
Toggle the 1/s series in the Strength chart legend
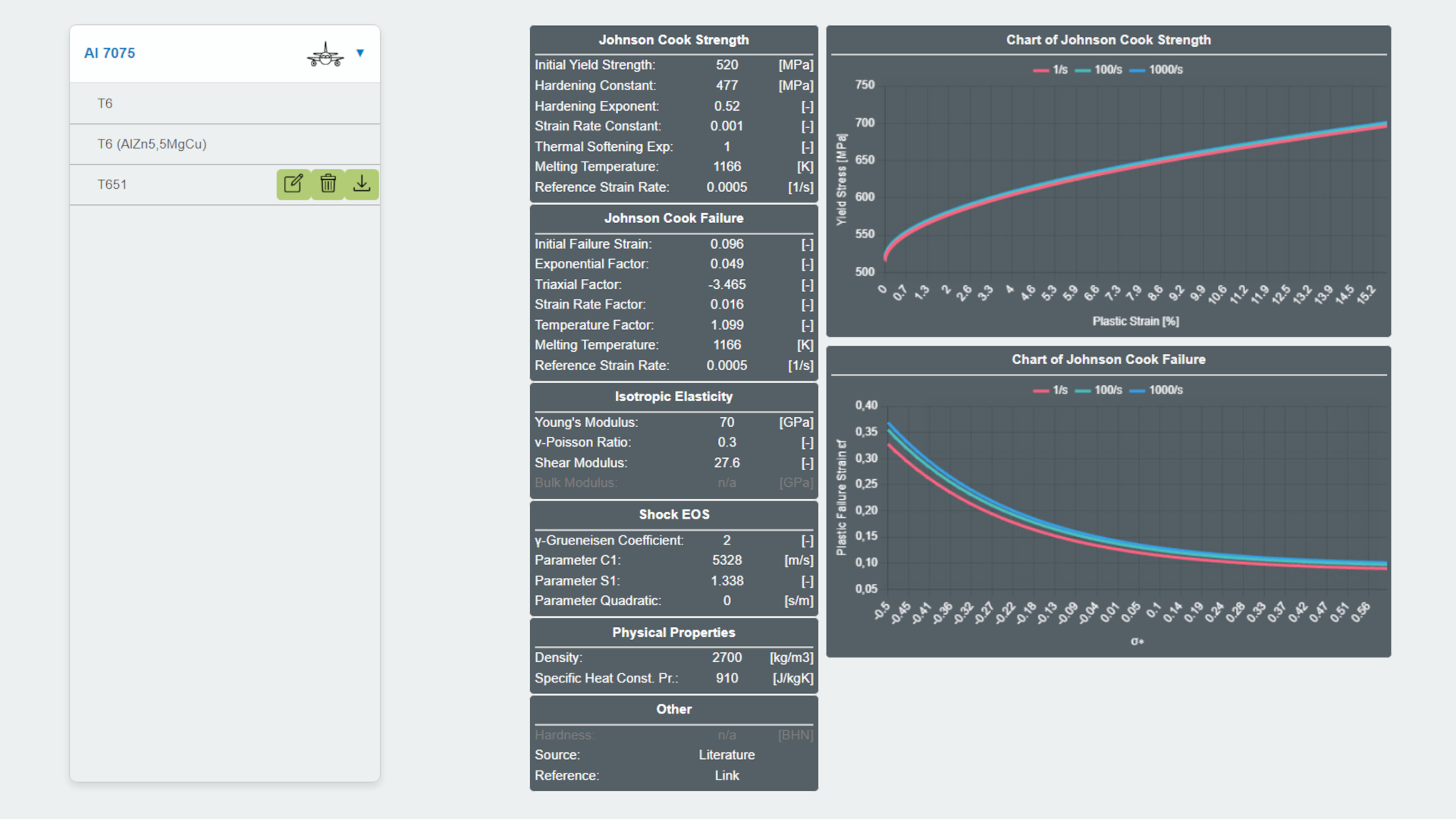click(x=1050, y=70)
